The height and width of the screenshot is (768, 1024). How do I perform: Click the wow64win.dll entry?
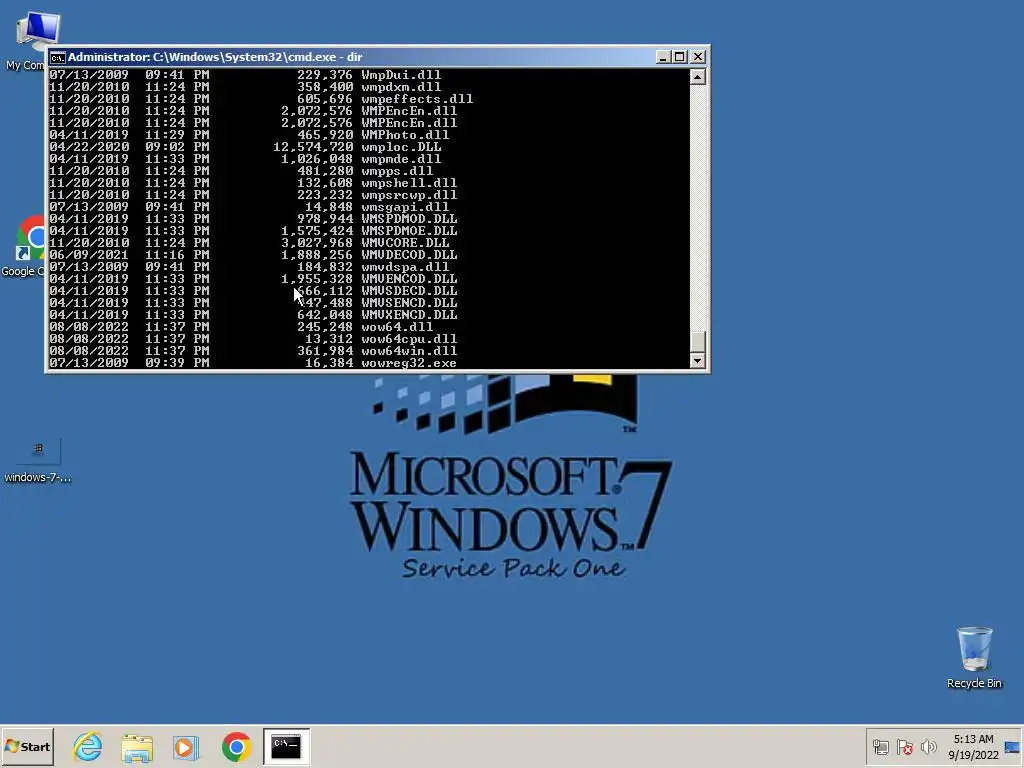click(409, 351)
